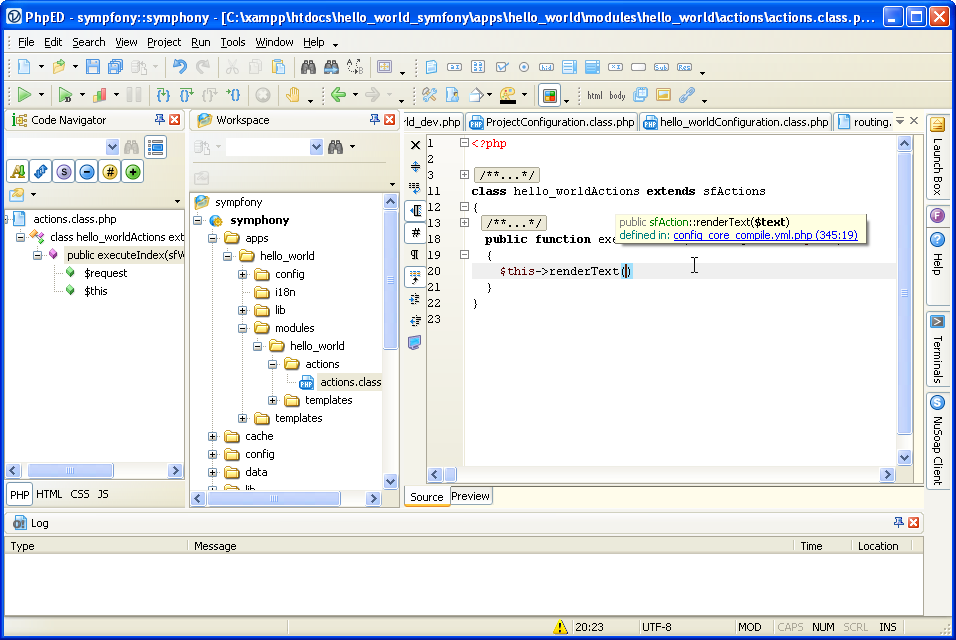Collapse the modules folder in Workspace tree
956x640 pixels.
pos(243,328)
